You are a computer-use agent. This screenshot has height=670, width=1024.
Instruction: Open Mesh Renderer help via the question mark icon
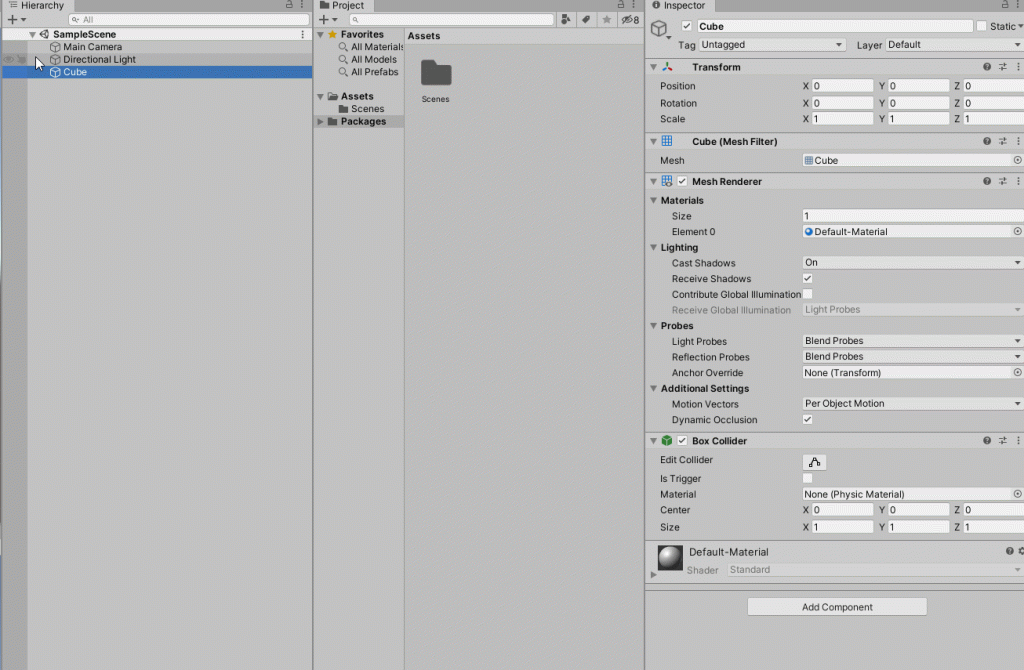pos(987,181)
